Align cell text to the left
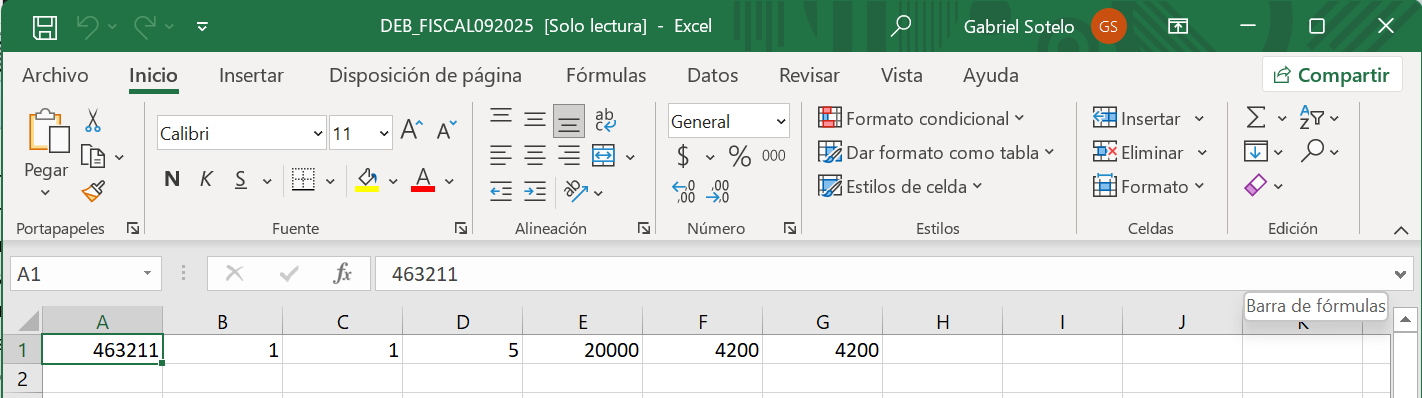Screen dimensions: 1422x398 pos(501,155)
